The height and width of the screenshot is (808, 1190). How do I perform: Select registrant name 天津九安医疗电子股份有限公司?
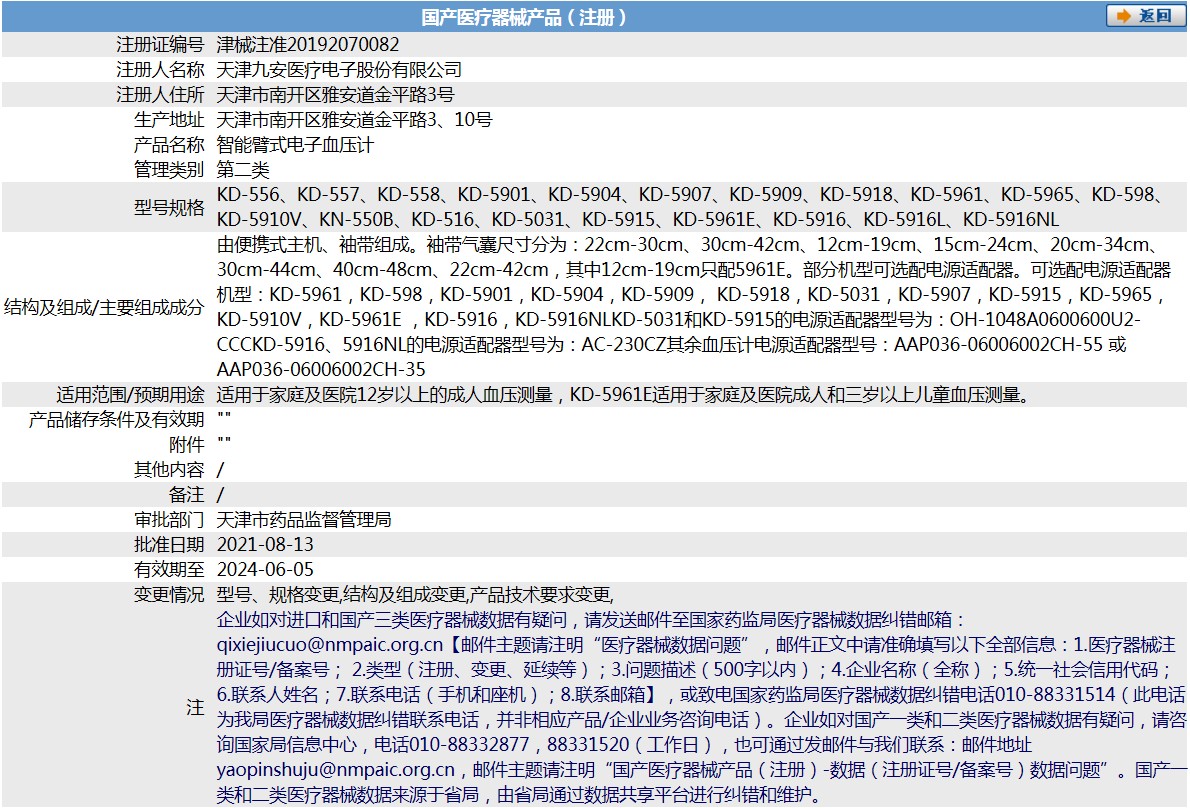[x=339, y=70]
